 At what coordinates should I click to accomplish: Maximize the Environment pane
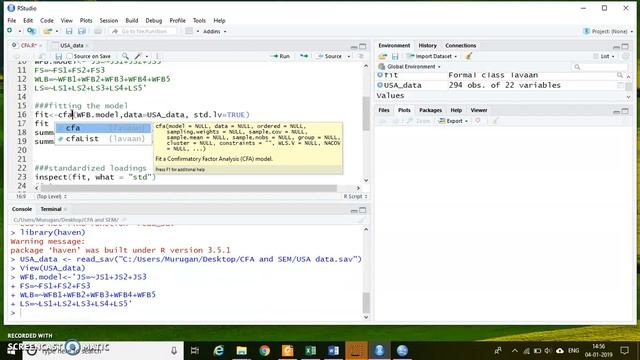[x=625, y=46]
